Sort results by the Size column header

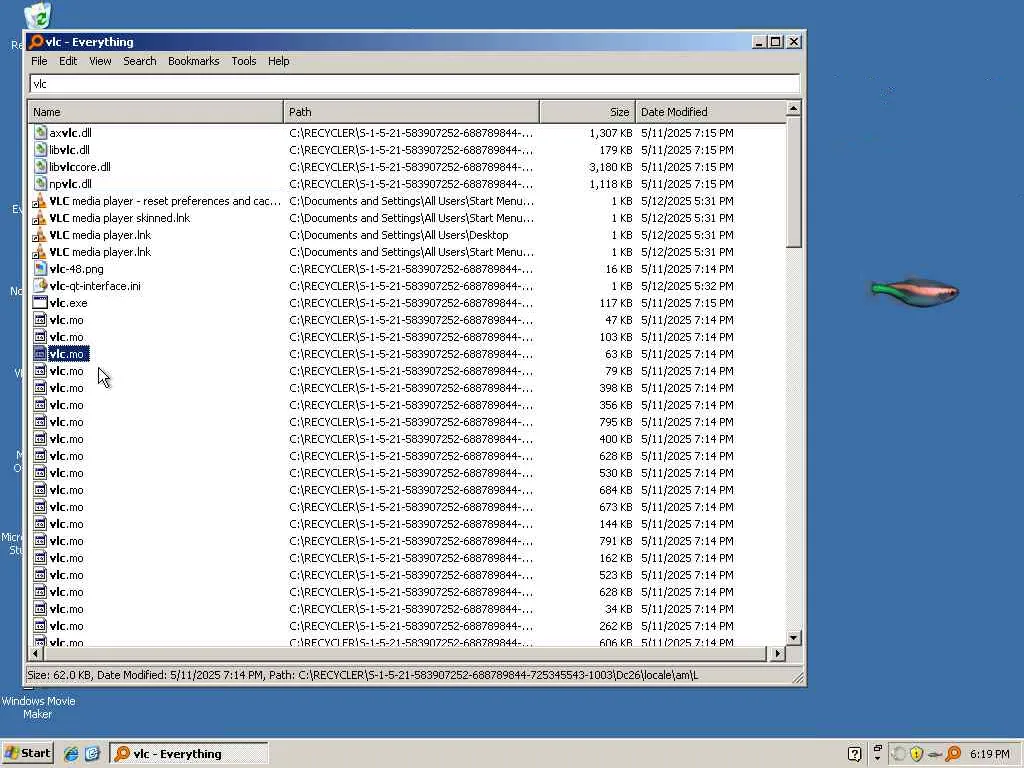point(587,112)
